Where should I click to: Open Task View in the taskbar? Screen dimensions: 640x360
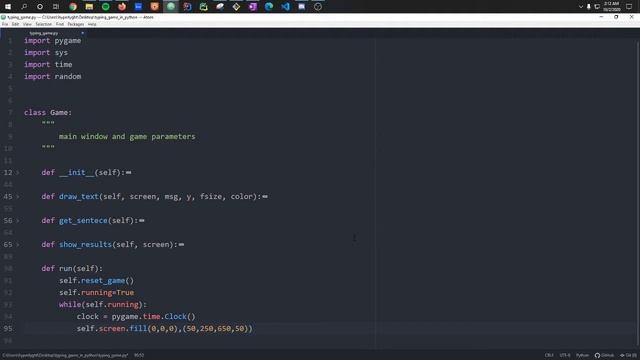coord(56,7)
